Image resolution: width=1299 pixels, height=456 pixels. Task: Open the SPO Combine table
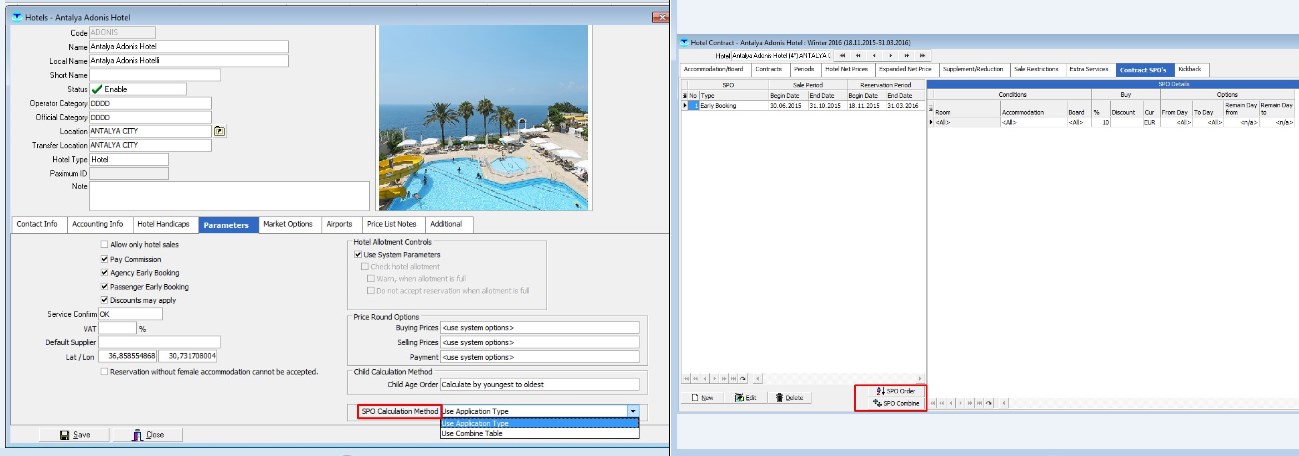[895, 403]
